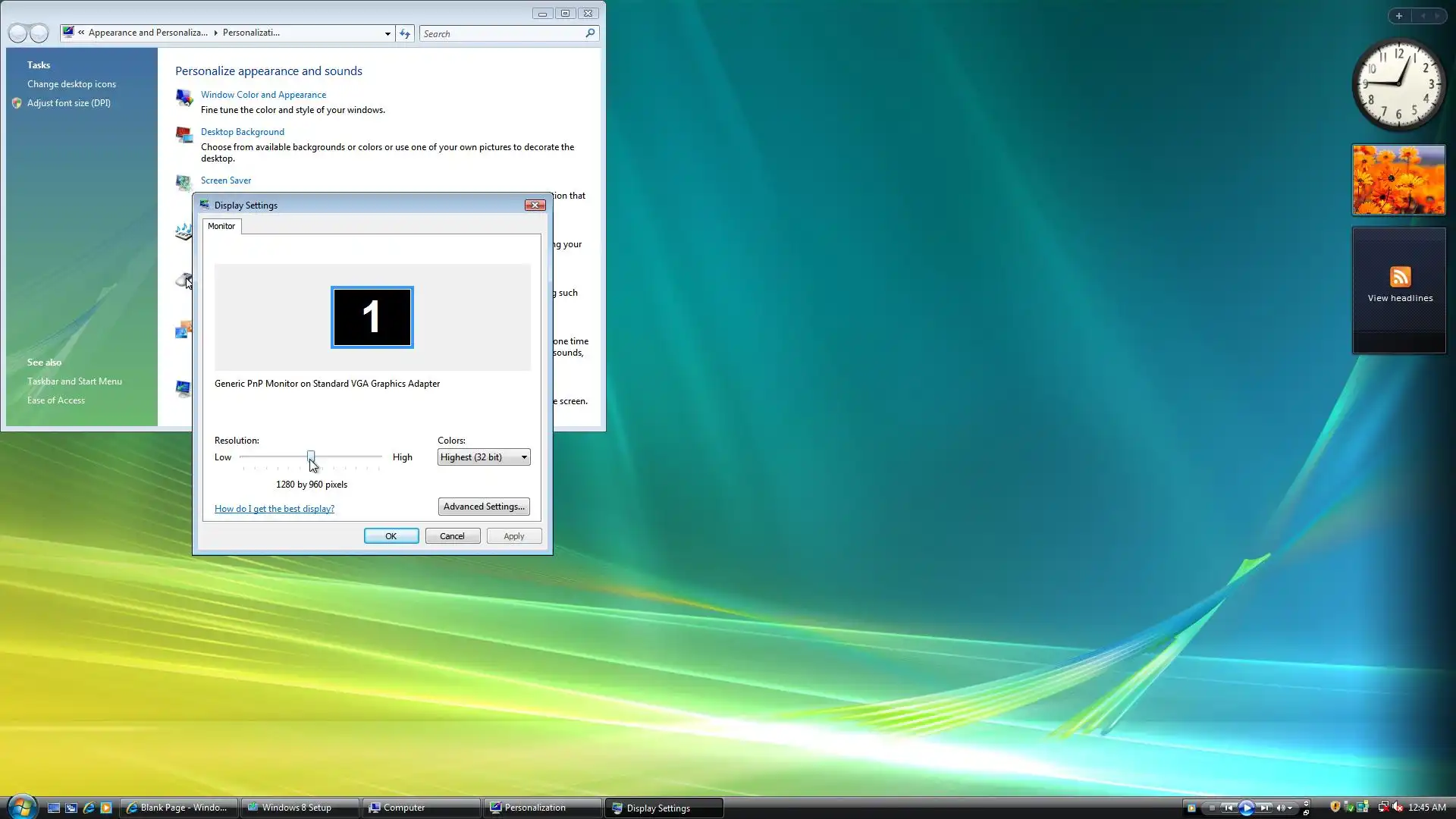This screenshot has height=819, width=1456.
Task: Click the Desktop Background icon
Action: click(184, 135)
